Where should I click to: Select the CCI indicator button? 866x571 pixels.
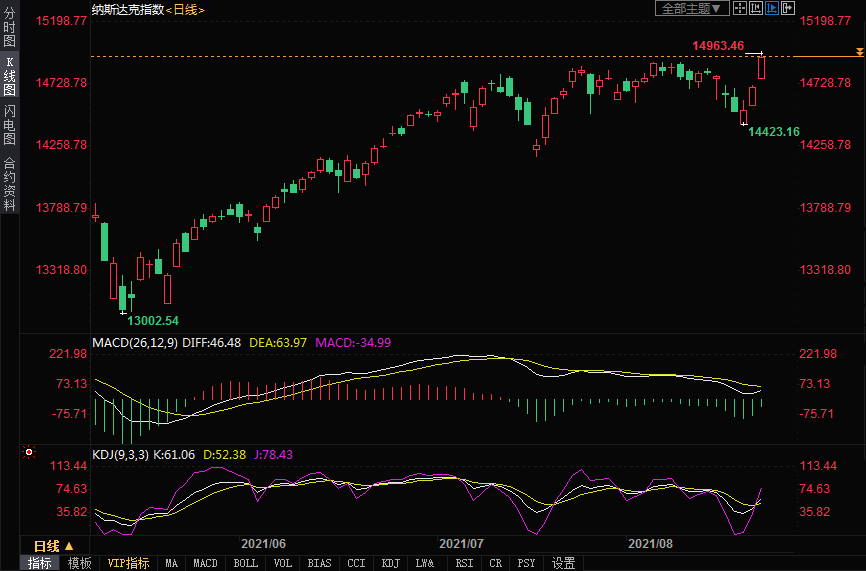356,563
